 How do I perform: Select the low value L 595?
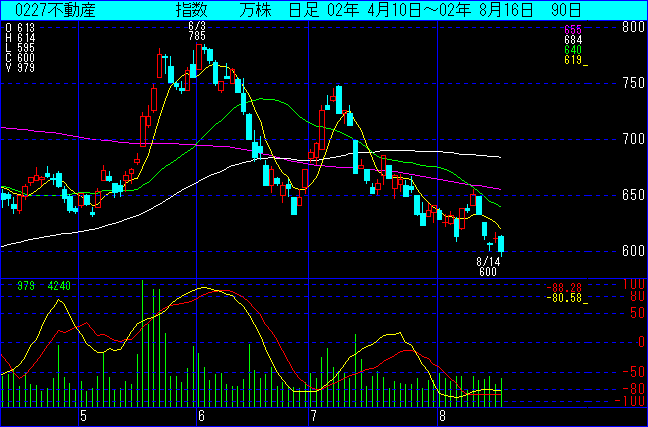click(20, 48)
